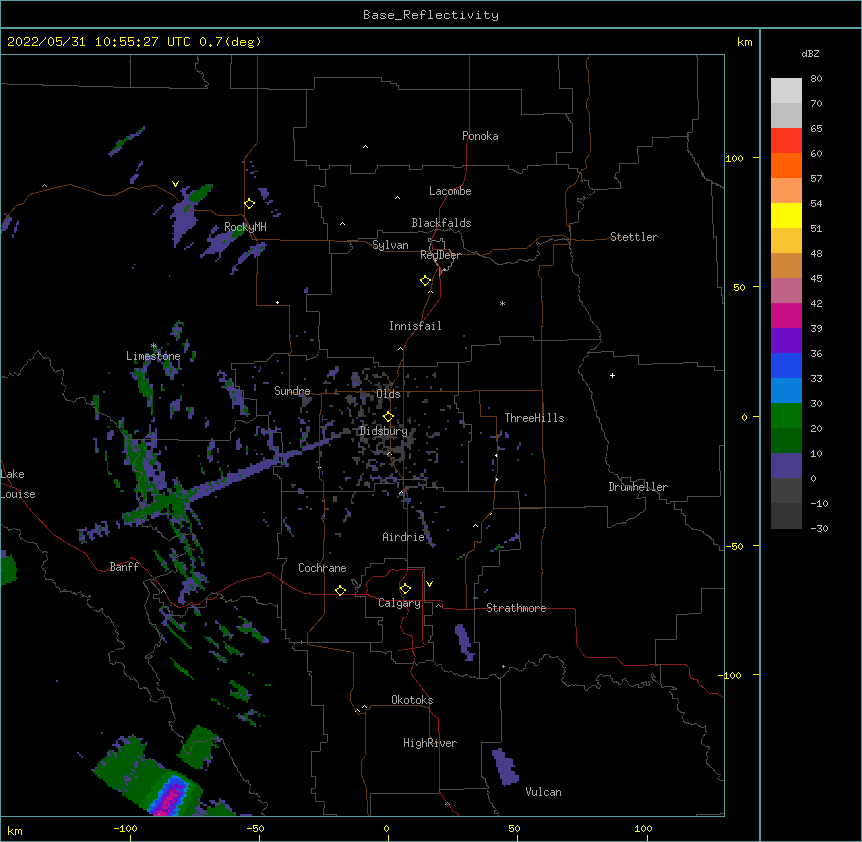The width and height of the screenshot is (862, 842).
Task: Click the yellow diamond marker beside RockyMH
Action: tap(249, 204)
